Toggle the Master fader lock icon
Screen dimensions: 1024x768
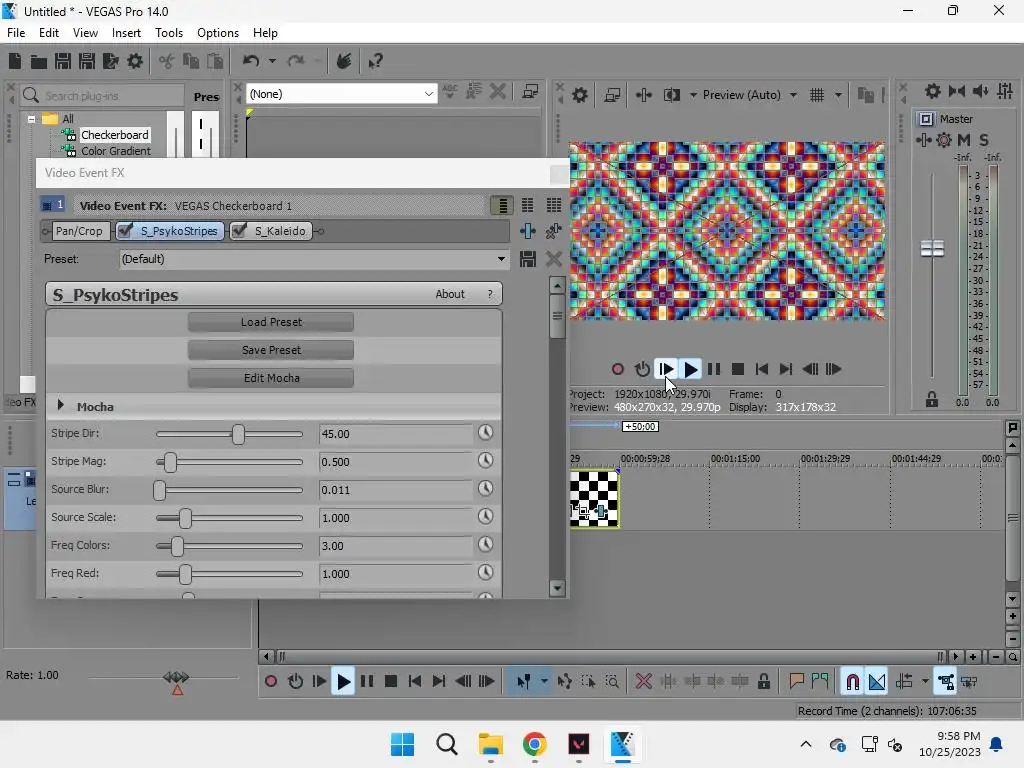tap(932, 400)
